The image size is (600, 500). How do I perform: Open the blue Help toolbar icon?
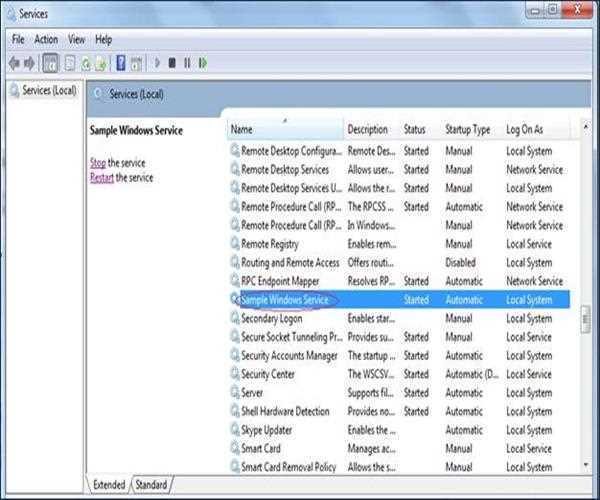click(121, 63)
